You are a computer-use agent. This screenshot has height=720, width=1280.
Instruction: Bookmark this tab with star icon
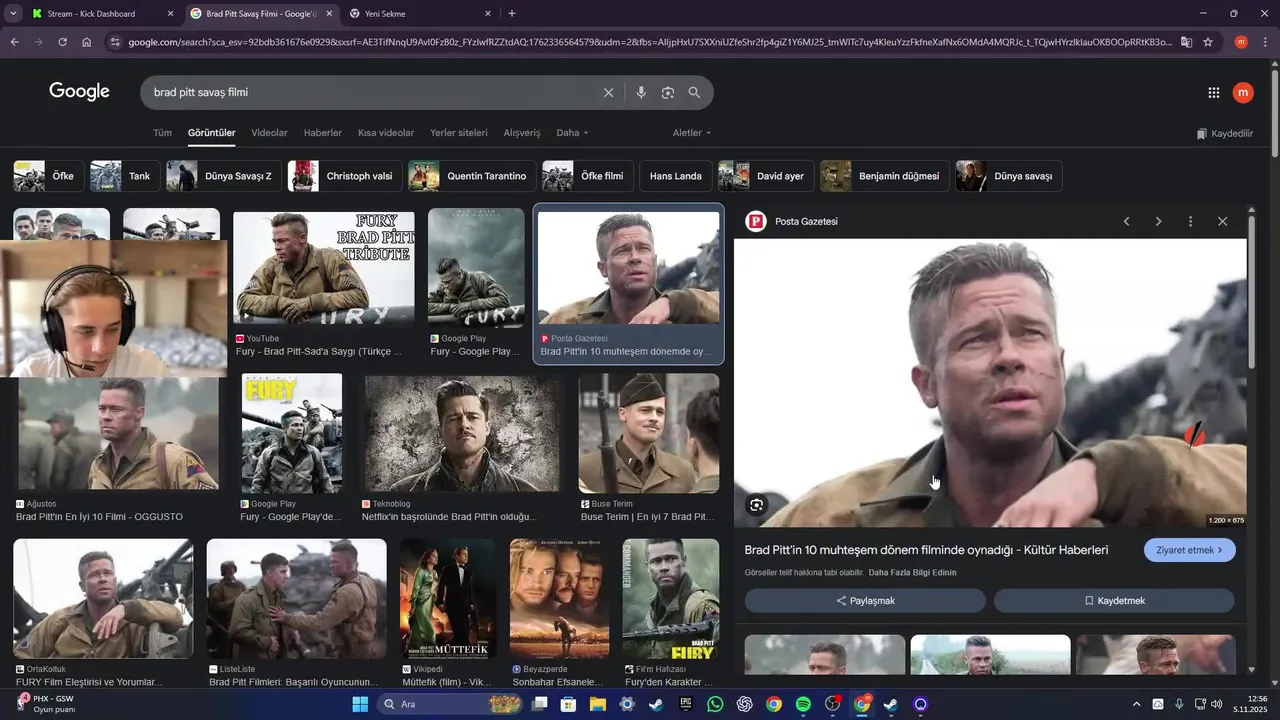click(1208, 42)
